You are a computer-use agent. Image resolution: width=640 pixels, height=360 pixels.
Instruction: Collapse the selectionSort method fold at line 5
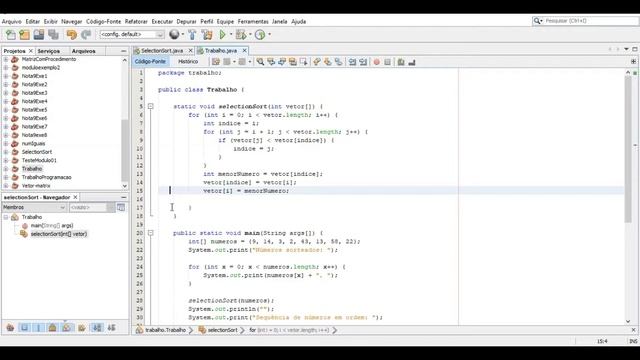151,107
